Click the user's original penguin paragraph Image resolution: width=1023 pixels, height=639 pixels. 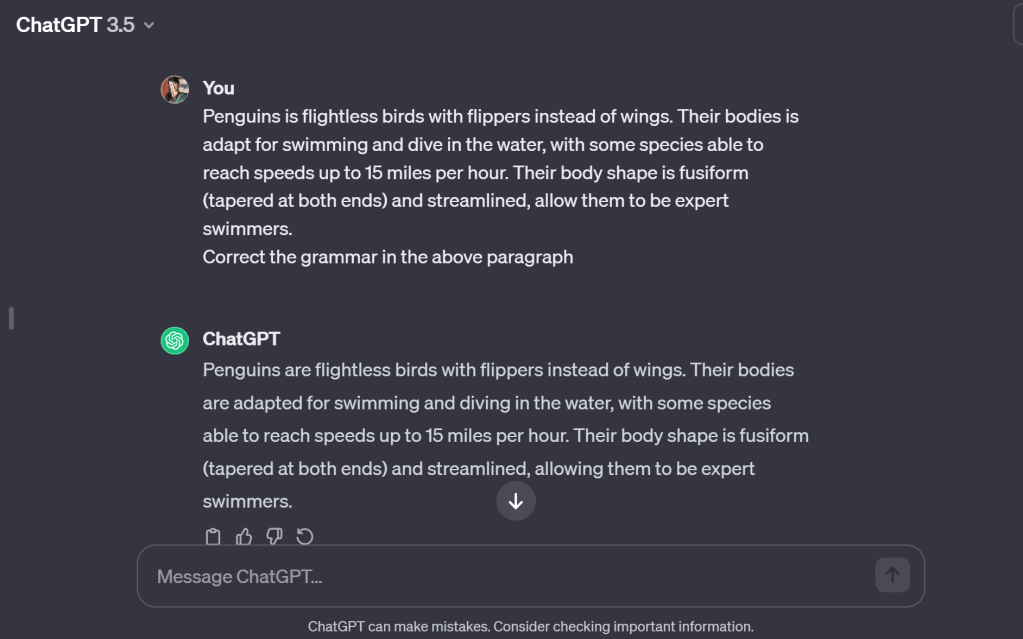click(x=500, y=172)
